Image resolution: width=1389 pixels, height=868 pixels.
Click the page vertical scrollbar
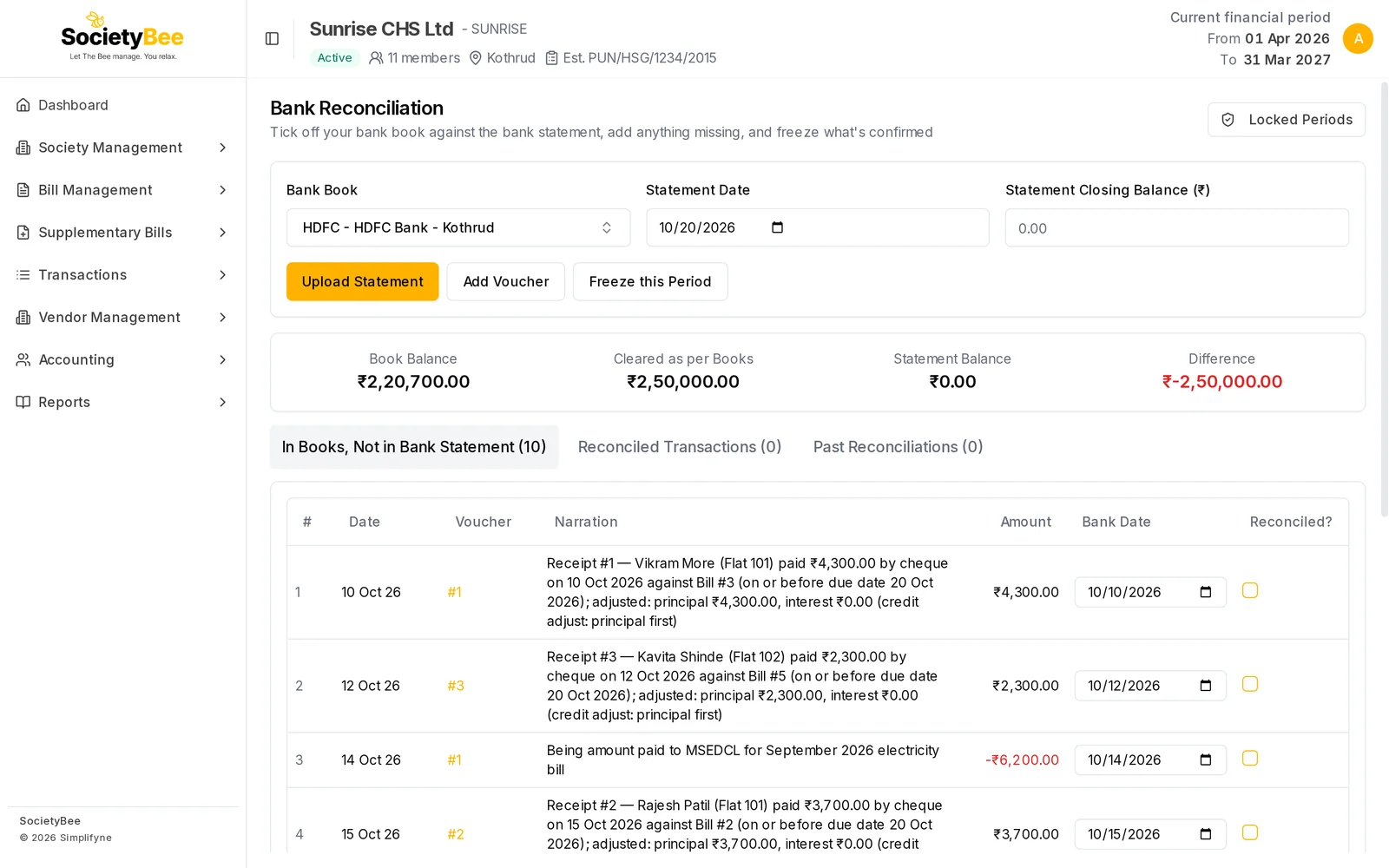1384,299
